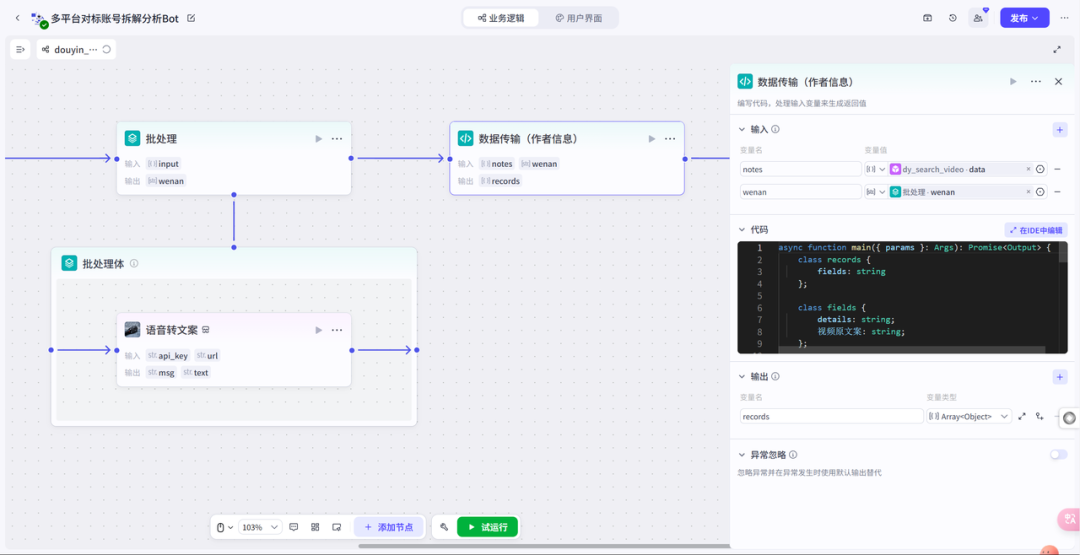Screen dimensions: 1080x555
Task: Click the edit pencil icon beside Bot title
Action: tap(191, 18)
